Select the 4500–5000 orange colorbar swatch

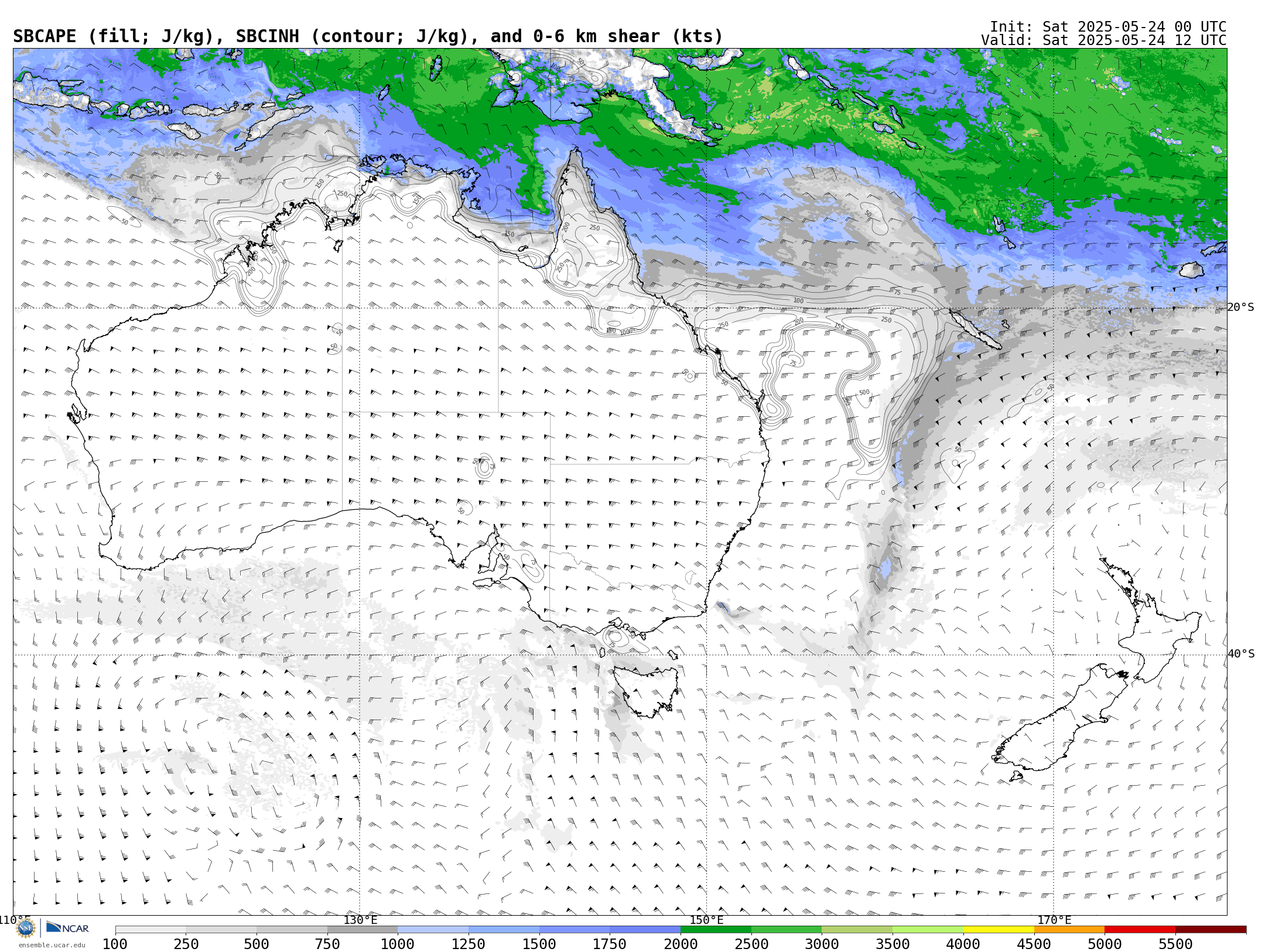pos(1069,930)
